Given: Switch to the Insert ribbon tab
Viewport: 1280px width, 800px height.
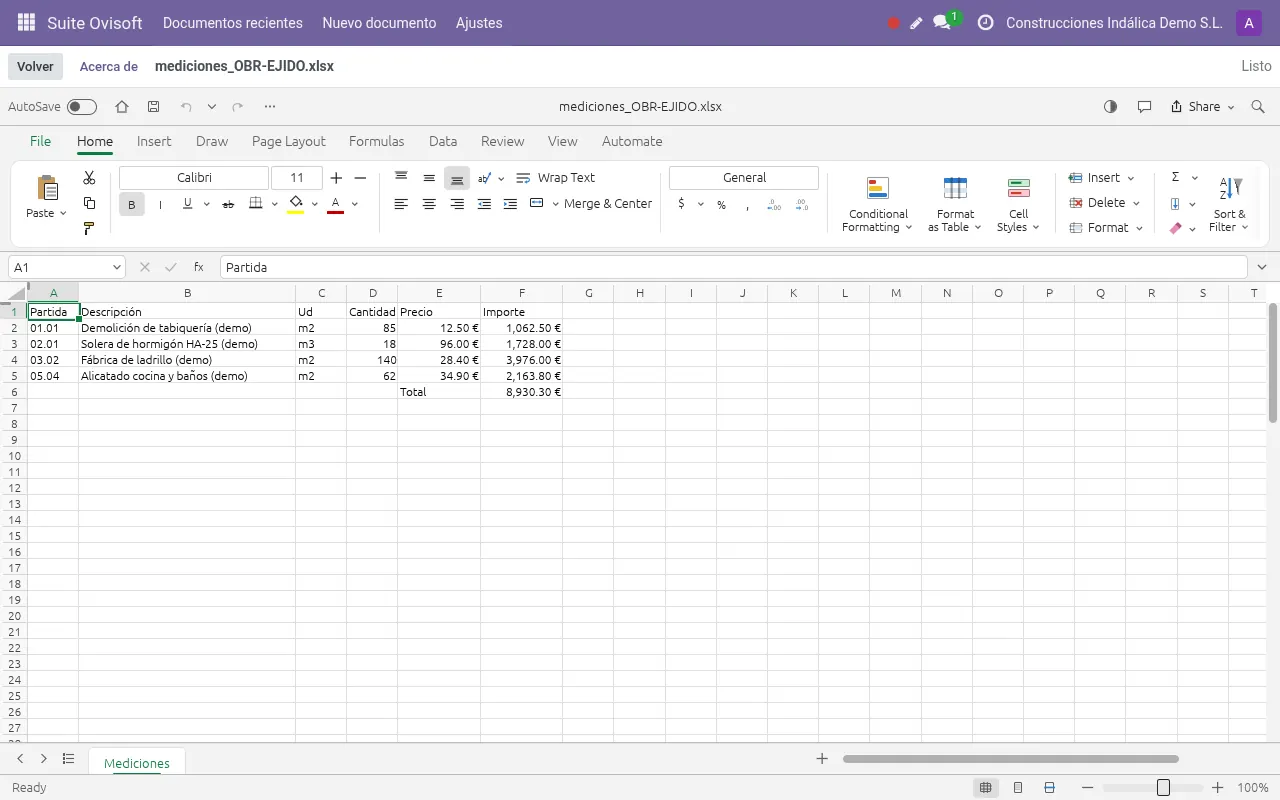Looking at the screenshot, I should tap(154, 141).
